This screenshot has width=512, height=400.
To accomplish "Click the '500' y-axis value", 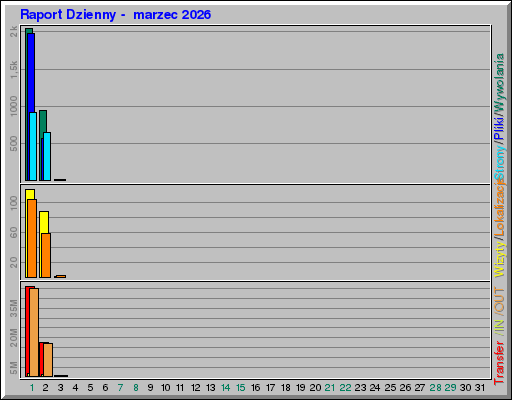I will 14,144.
